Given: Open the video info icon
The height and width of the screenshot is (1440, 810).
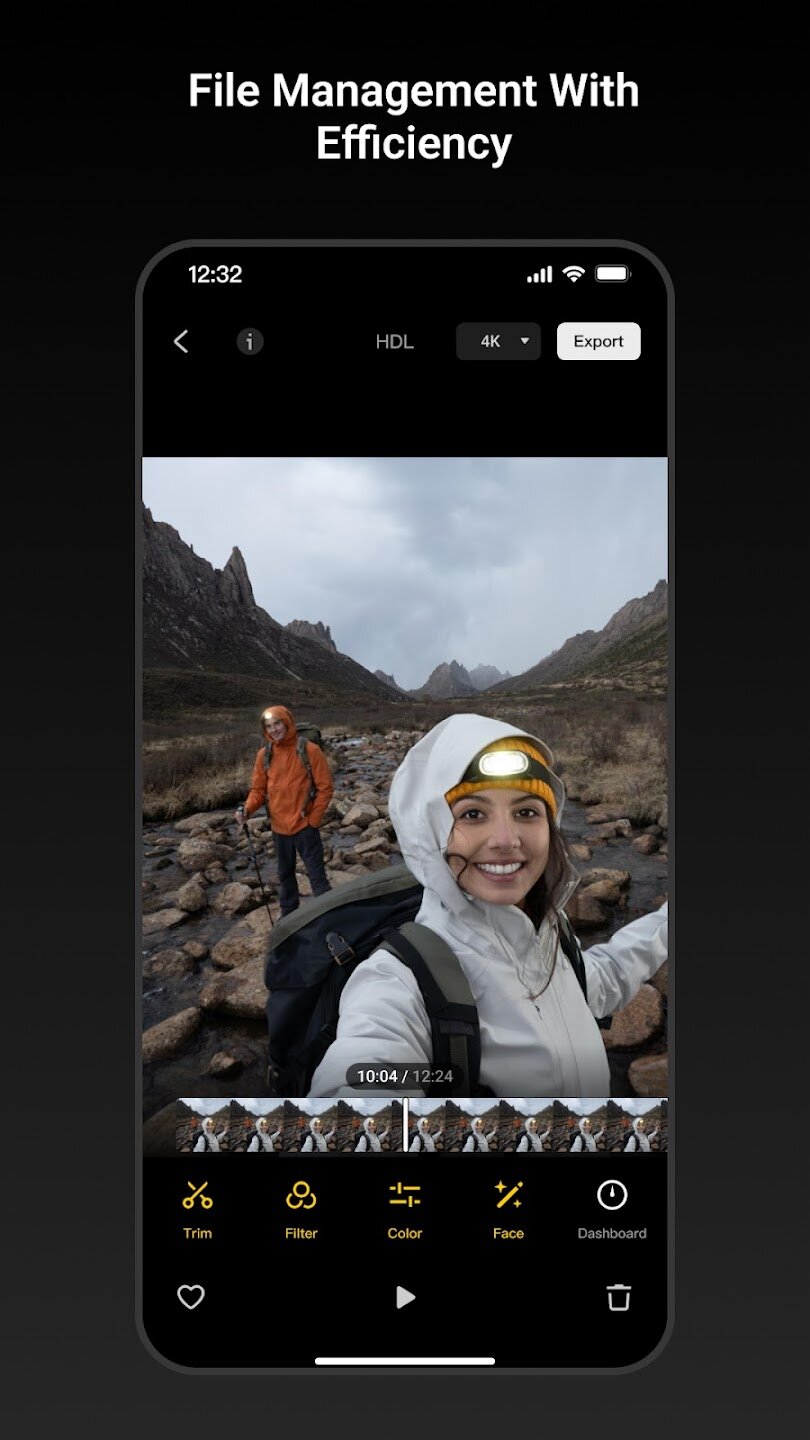Looking at the screenshot, I should click(x=250, y=342).
